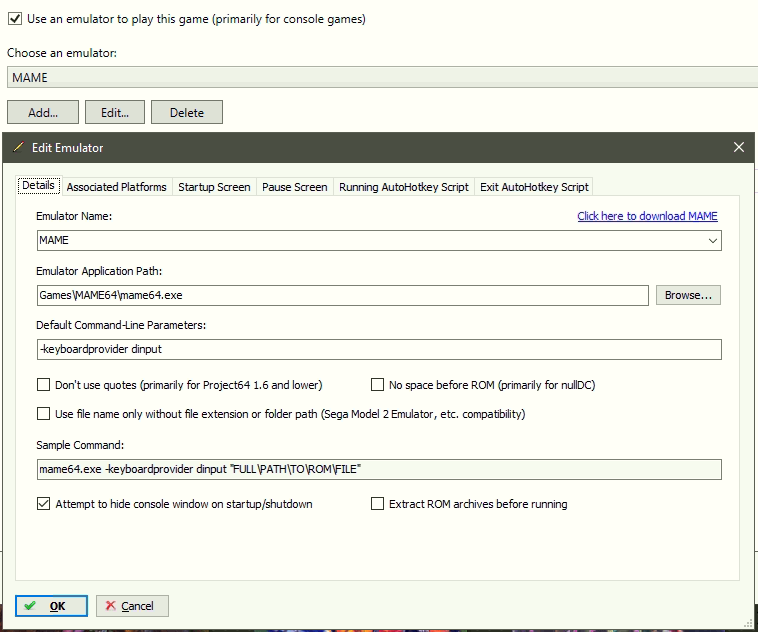The width and height of the screenshot is (758, 632).
Task: Click the Emulator Name text box
Action: [x=379, y=240]
